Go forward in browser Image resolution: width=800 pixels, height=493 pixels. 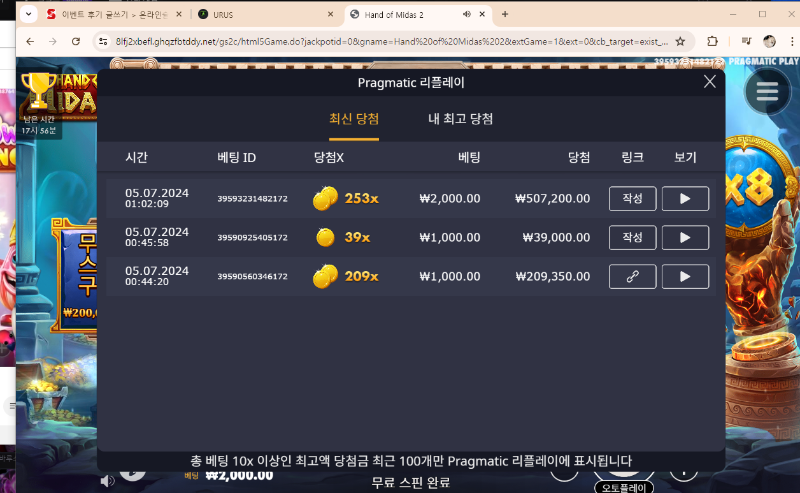point(53,41)
